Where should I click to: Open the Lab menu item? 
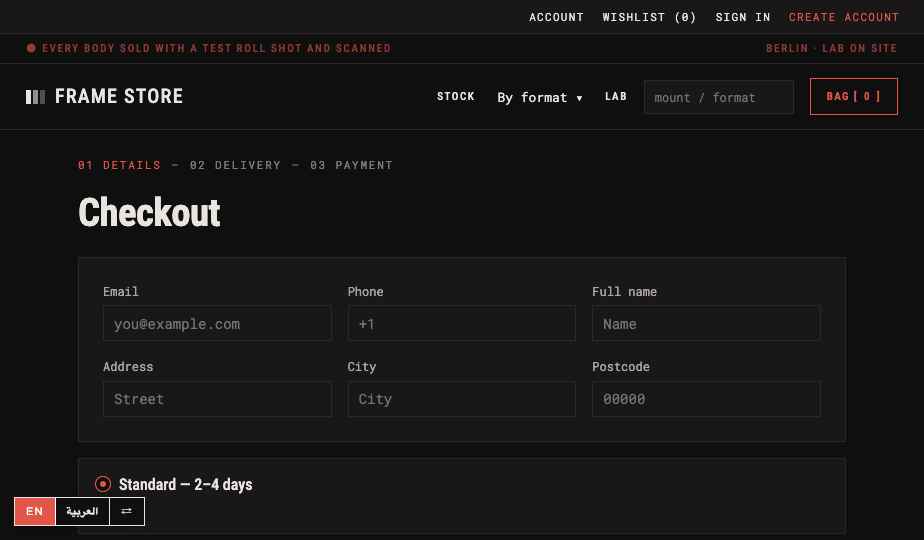tap(616, 96)
